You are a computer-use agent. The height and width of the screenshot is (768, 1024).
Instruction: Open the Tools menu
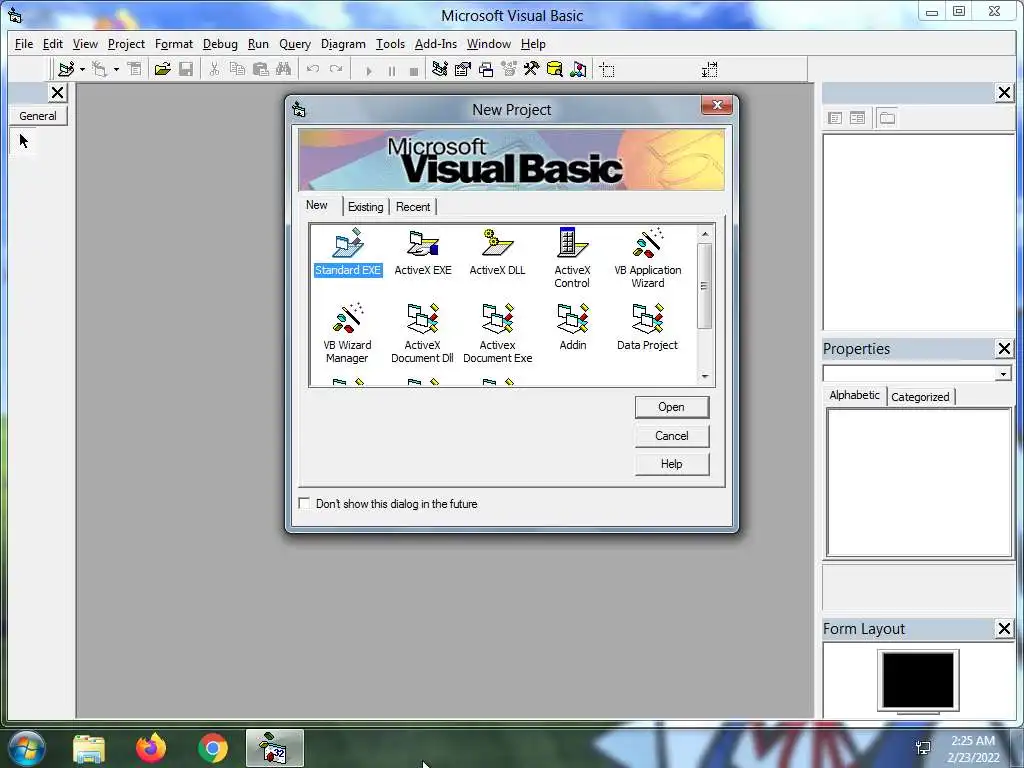(390, 44)
